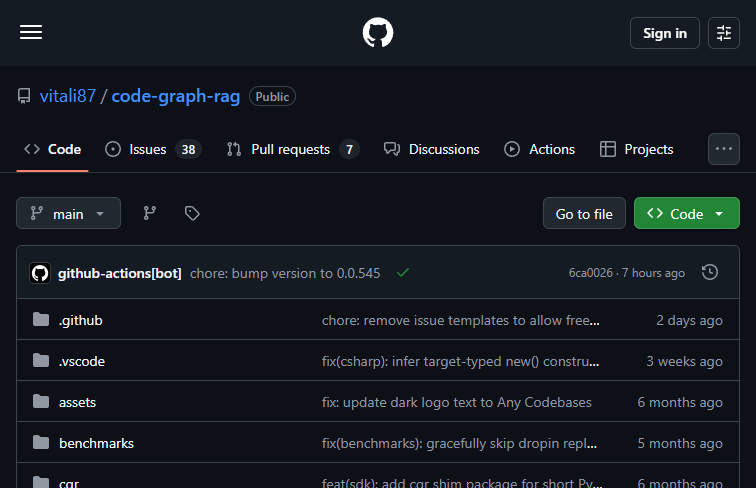Open commit 'chore: remove issue templates' message
Image resolution: width=756 pixels, height=488 pixels.
point(461,320)
